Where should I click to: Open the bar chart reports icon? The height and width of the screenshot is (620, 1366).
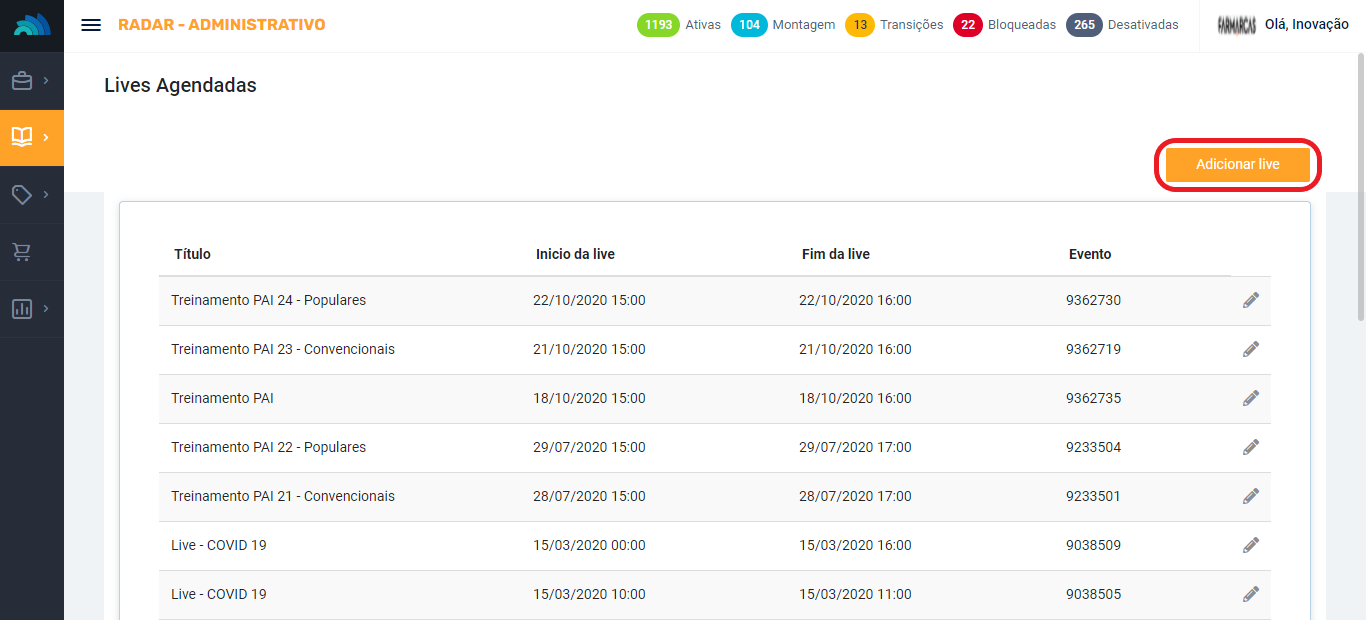22,309
